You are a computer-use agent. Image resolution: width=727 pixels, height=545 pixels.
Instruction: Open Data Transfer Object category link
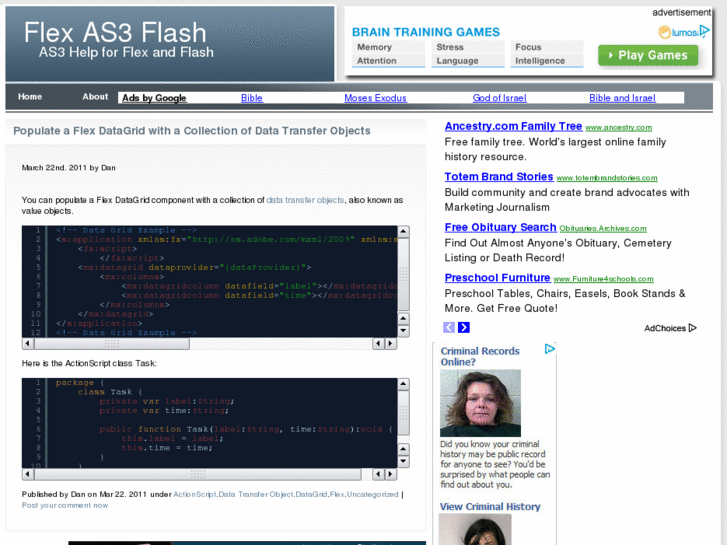pos(256,494)
